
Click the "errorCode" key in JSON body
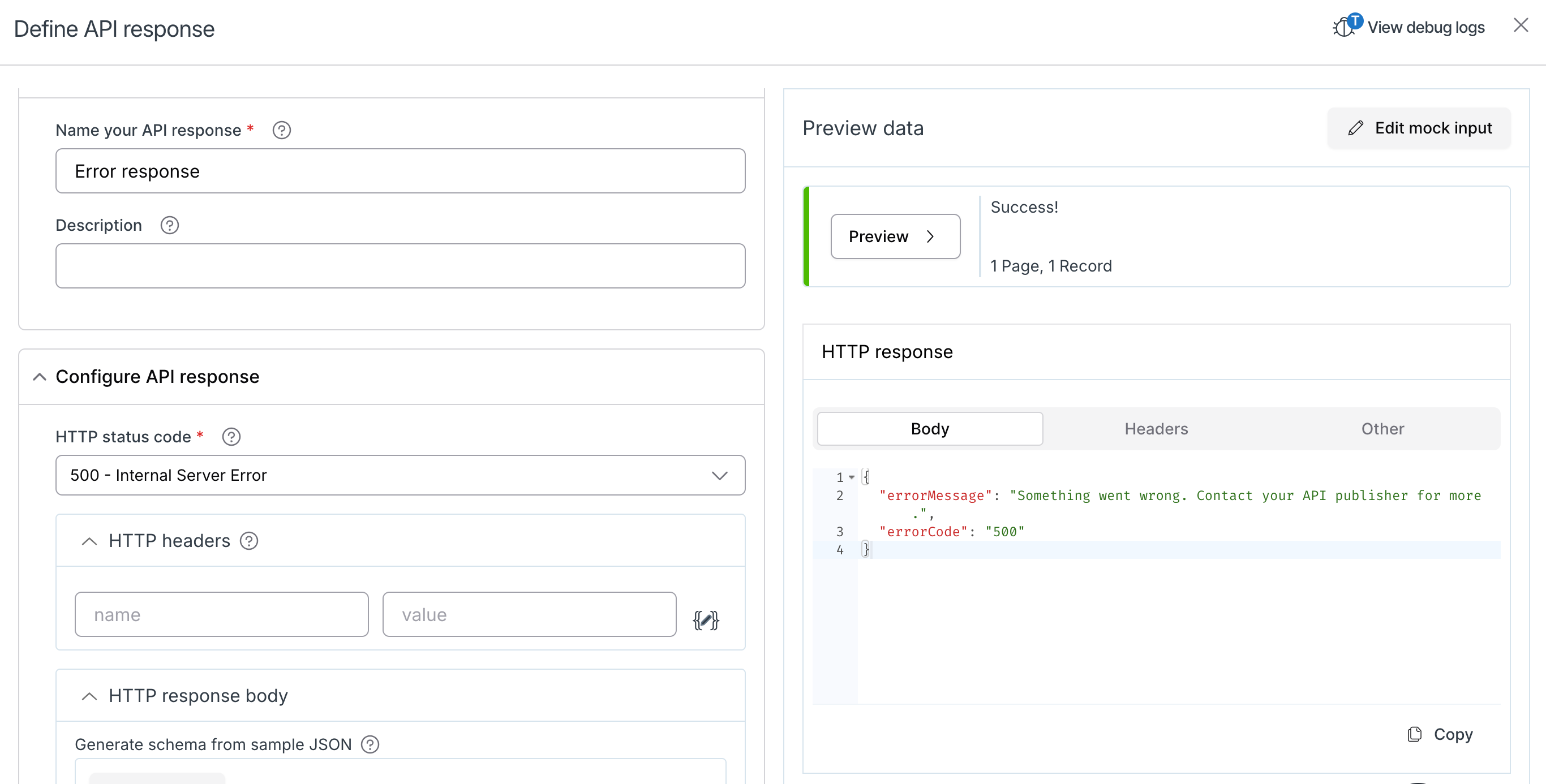click(923, 532)
